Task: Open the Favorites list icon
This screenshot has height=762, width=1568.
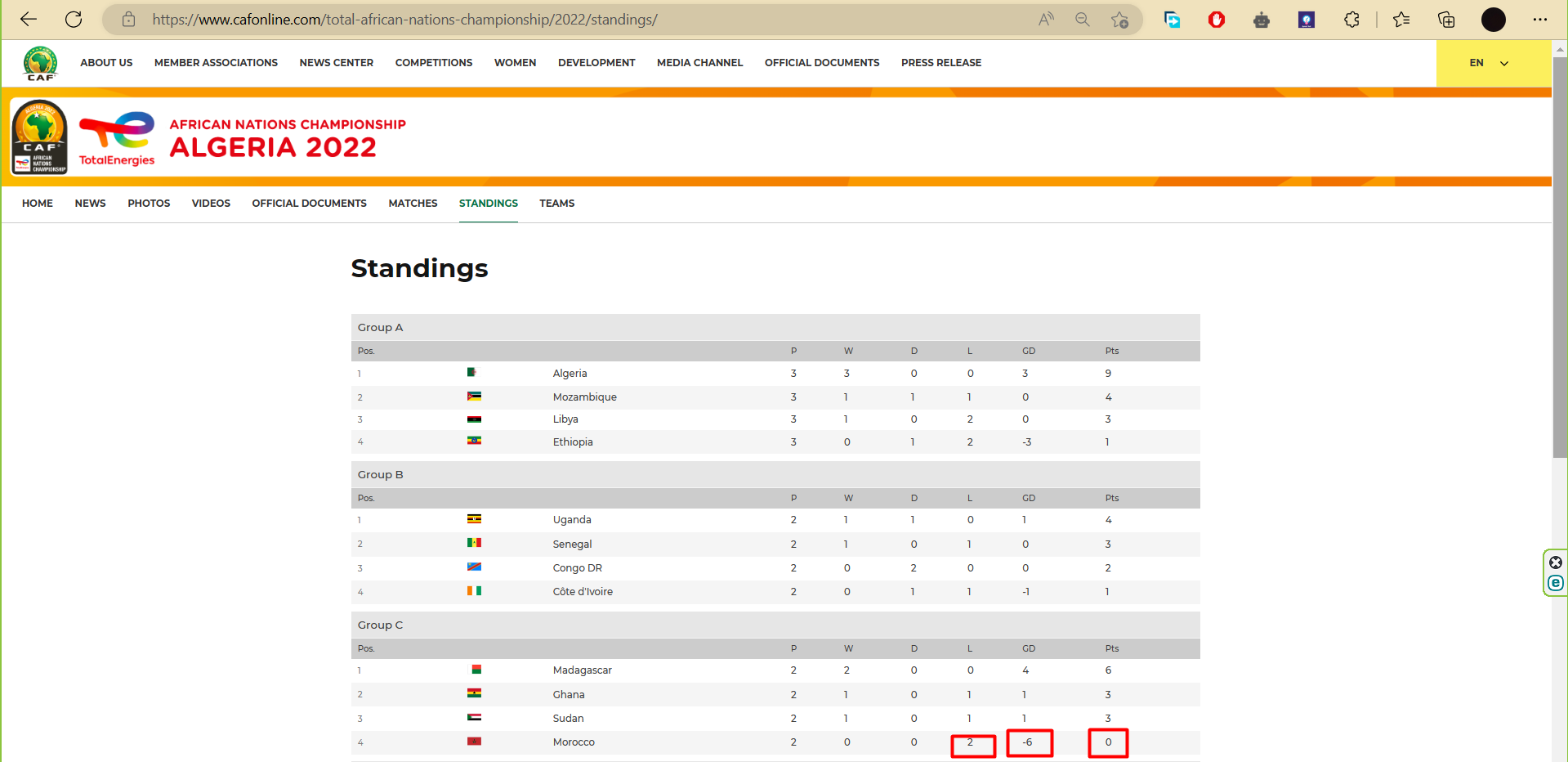Action: 1401,20
